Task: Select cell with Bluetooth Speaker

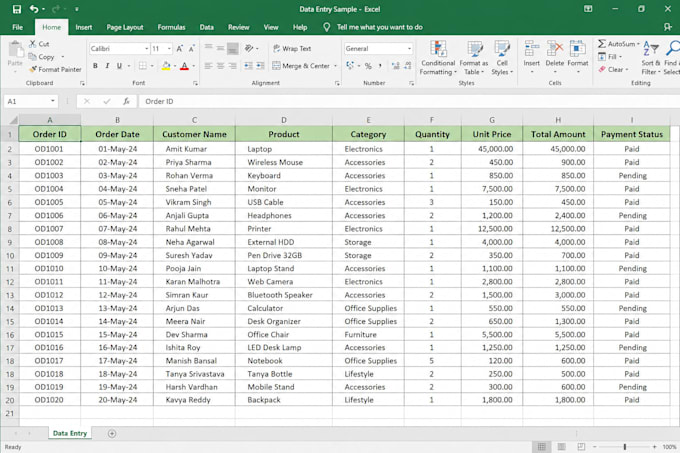Action: pos(284,295)
